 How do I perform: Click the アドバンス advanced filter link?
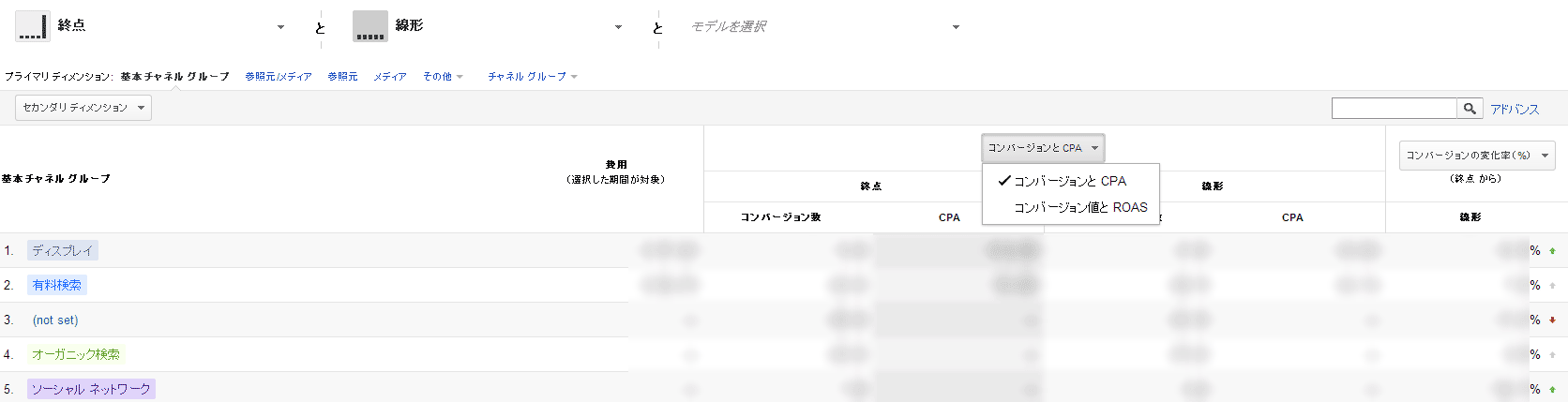pyautogui.click(x=1515, y=109)
